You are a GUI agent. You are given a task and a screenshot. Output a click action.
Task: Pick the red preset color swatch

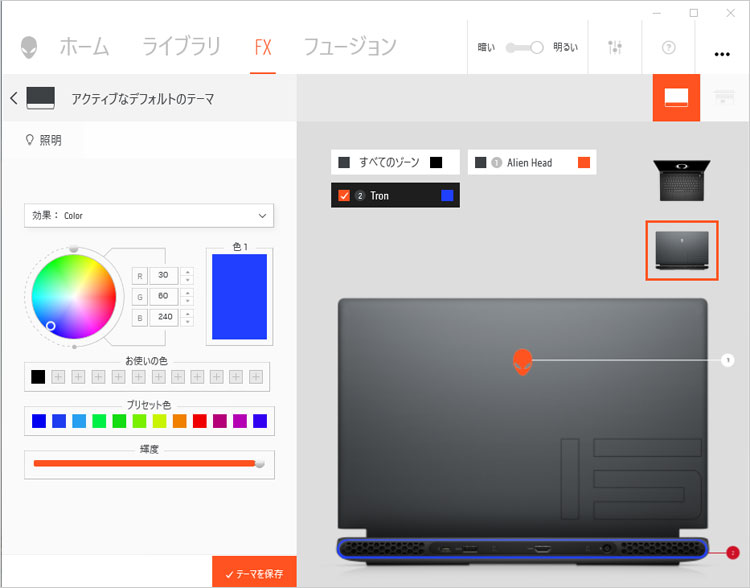(x=199, y=421)
